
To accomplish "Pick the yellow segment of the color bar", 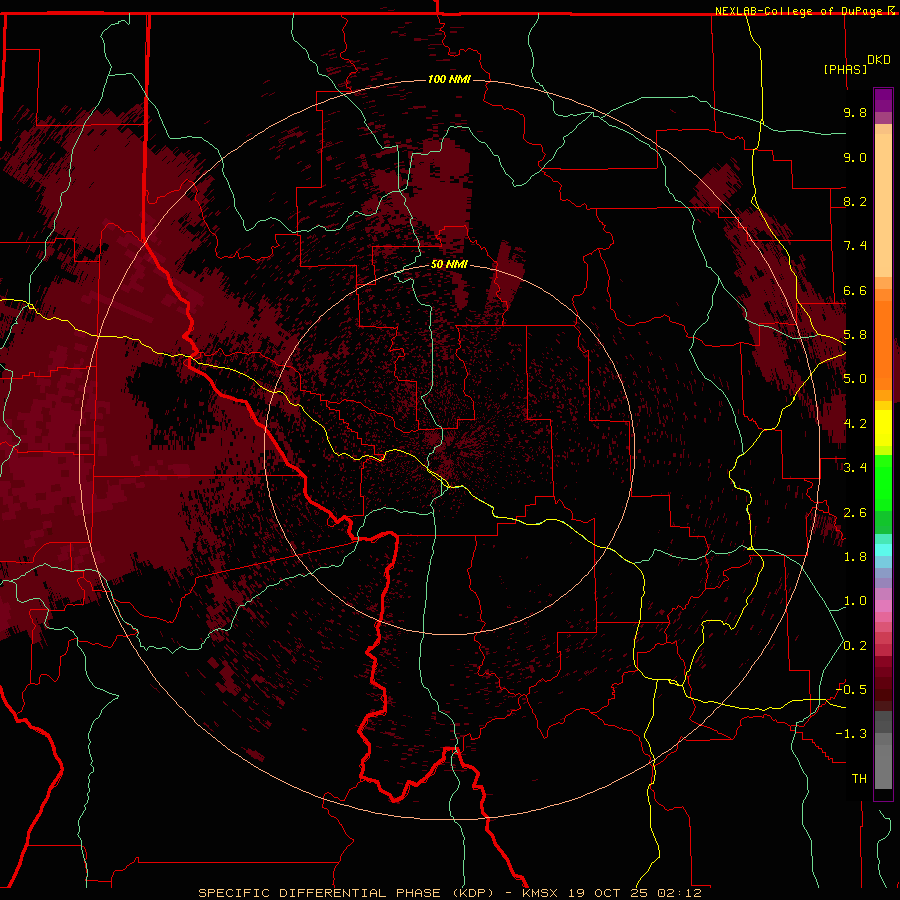I will pyautogui.click(x=883, y=428).
